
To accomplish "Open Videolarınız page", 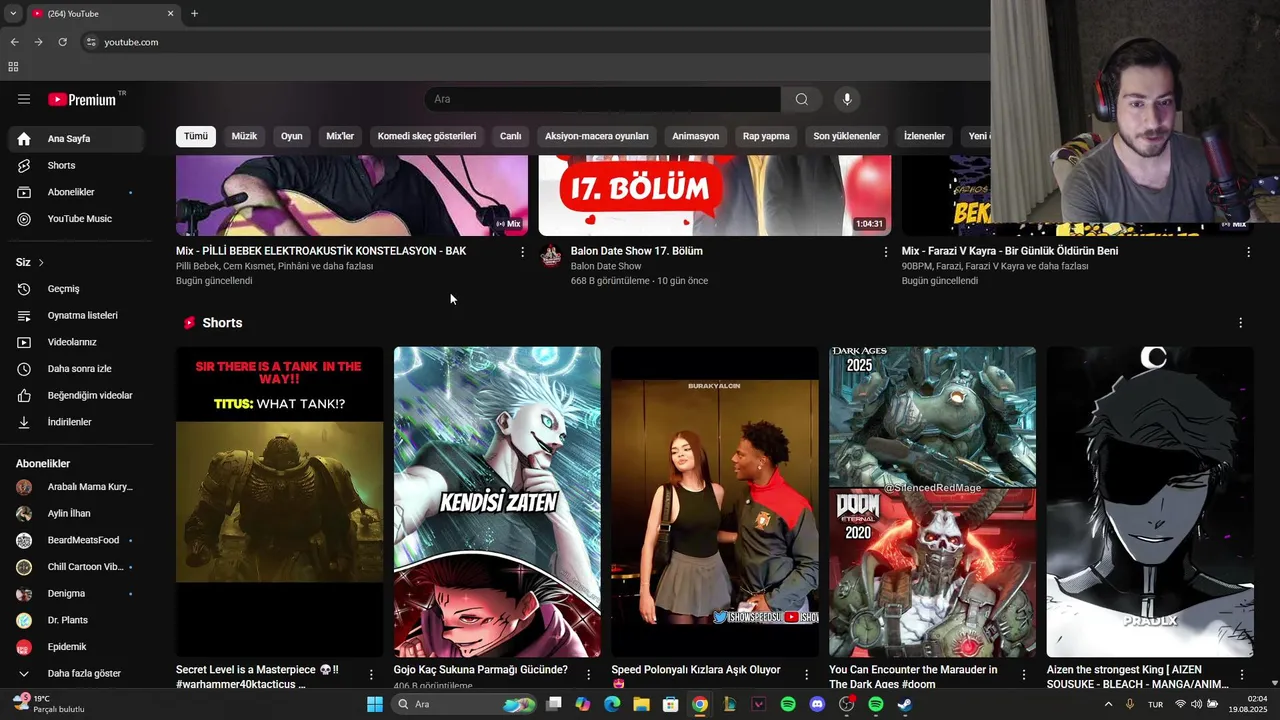I will pyautogui.click(x=77, y=342).
